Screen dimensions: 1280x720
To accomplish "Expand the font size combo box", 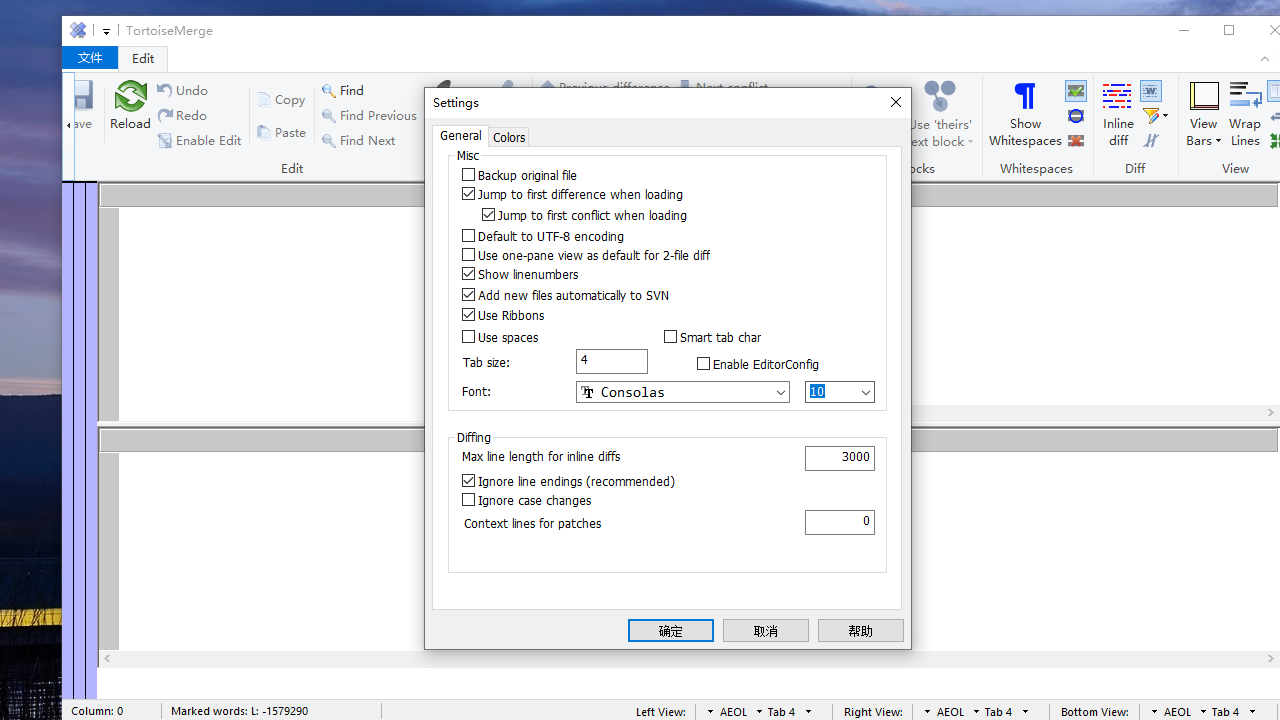I will pyautogui.click(x=865, y=393).
